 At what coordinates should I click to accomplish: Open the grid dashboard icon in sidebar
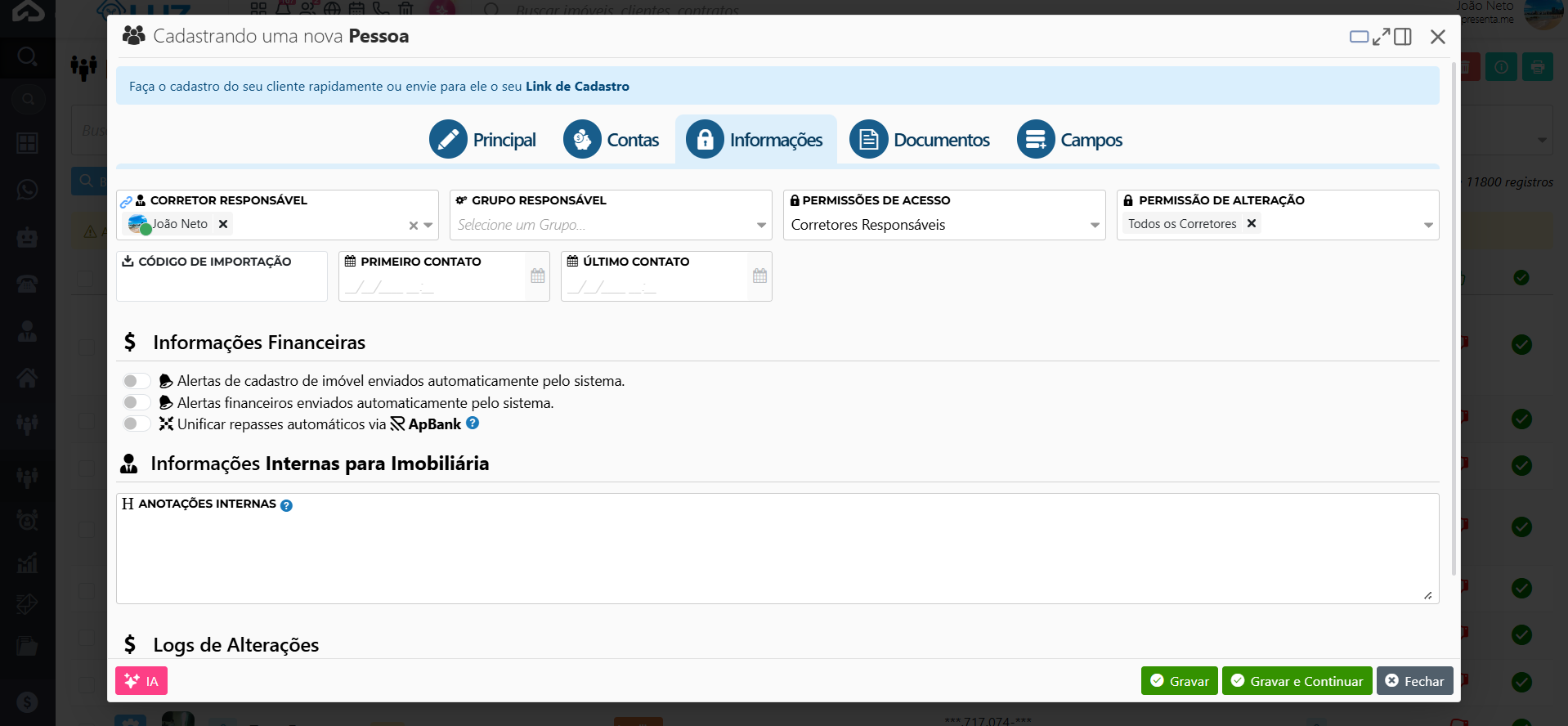click(27, 143)
